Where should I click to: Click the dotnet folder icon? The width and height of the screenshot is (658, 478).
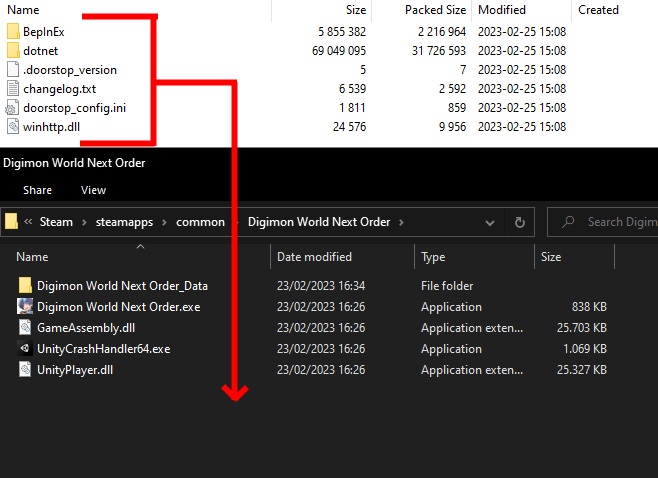(13, 51)
